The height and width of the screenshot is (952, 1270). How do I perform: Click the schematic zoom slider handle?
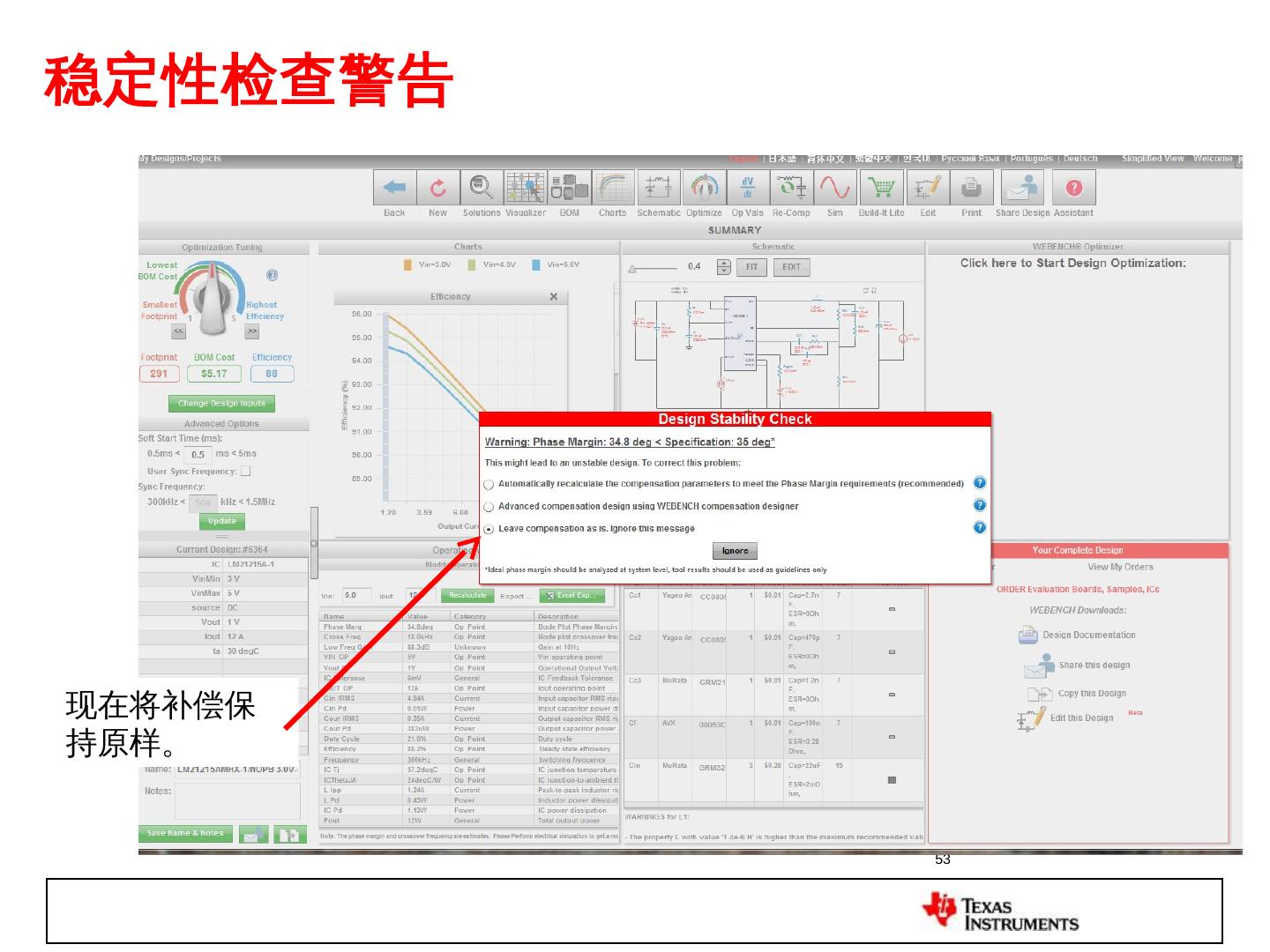click(x=632, y=269)
